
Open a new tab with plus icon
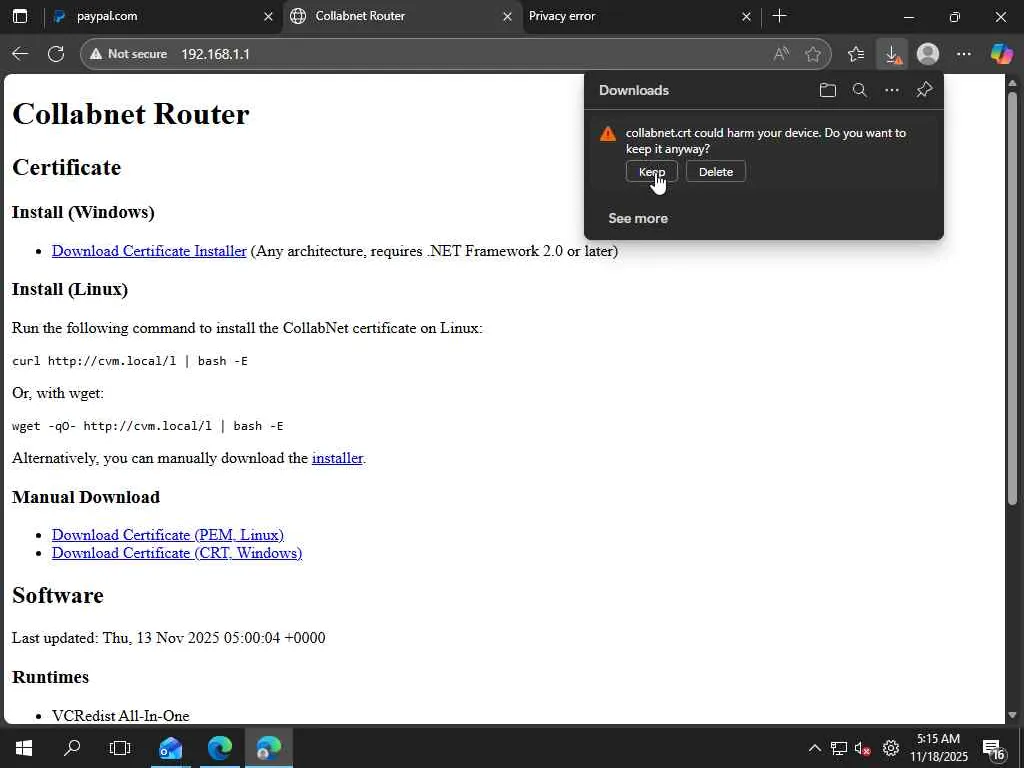pos(779,16)
